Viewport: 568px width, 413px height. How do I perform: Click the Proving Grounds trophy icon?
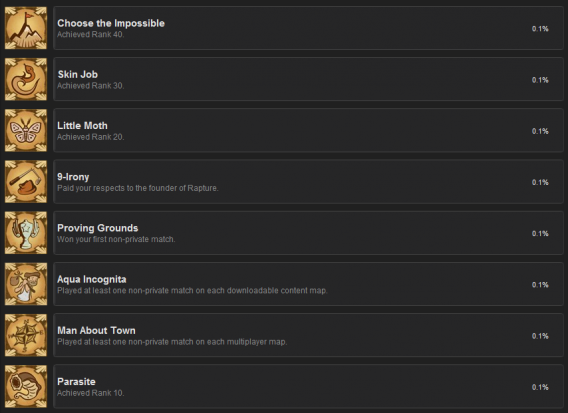point(26,233)
